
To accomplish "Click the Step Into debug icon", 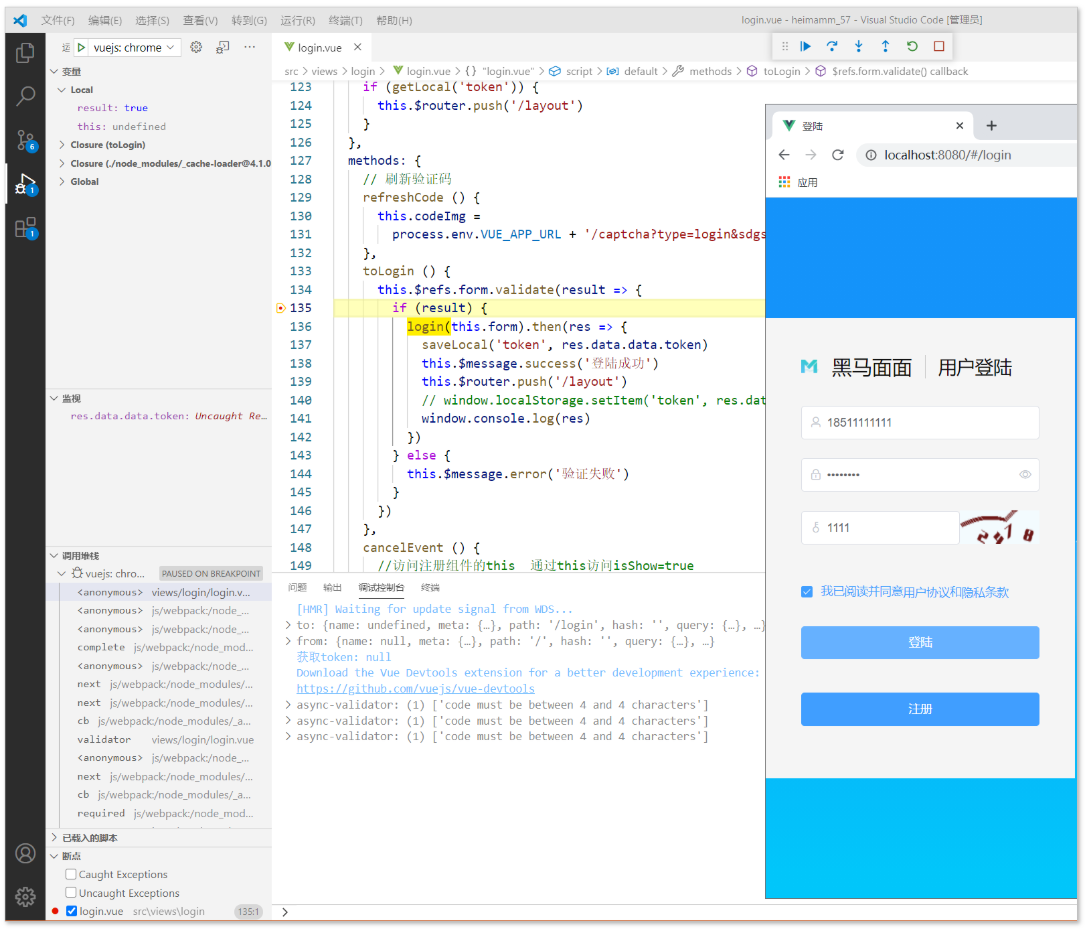I will pyautogui.click(x=858, y=47).
